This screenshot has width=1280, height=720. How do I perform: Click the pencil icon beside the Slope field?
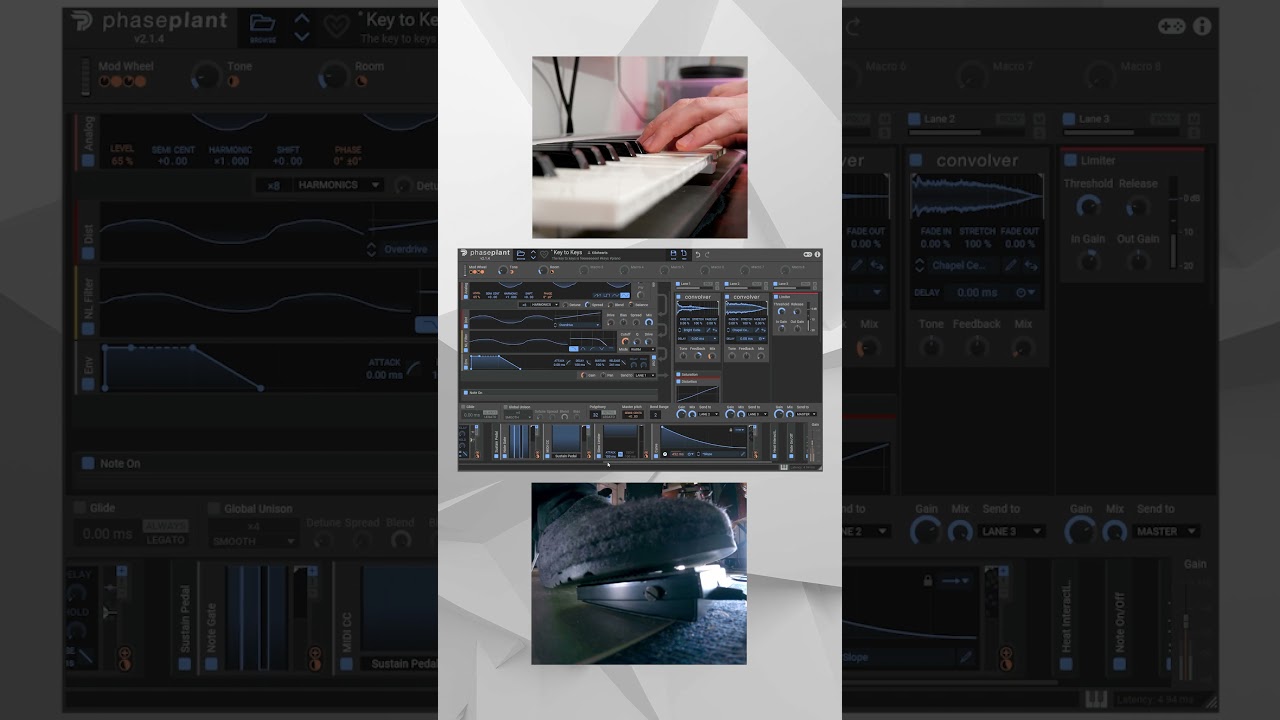(x=966, y=657)
